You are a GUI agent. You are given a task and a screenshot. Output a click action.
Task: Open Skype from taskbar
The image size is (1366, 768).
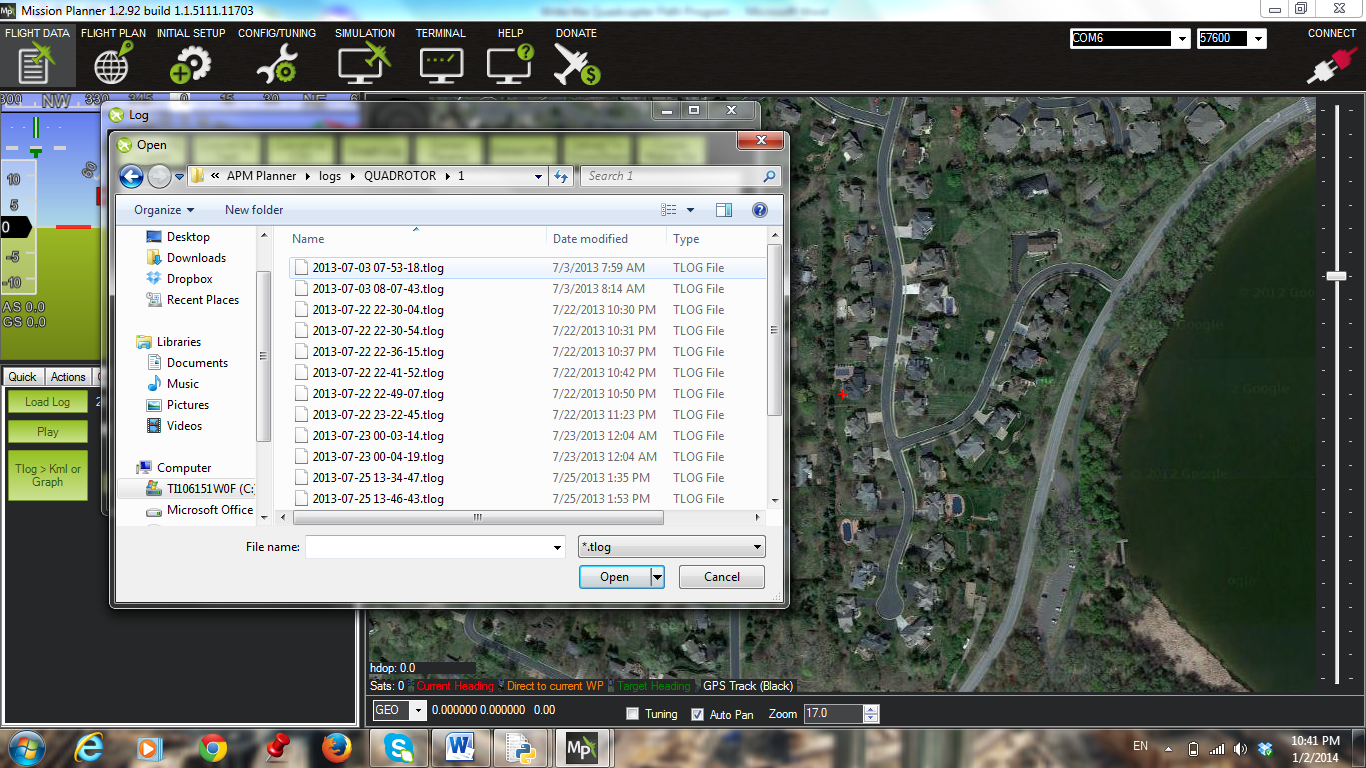point(399,747)
